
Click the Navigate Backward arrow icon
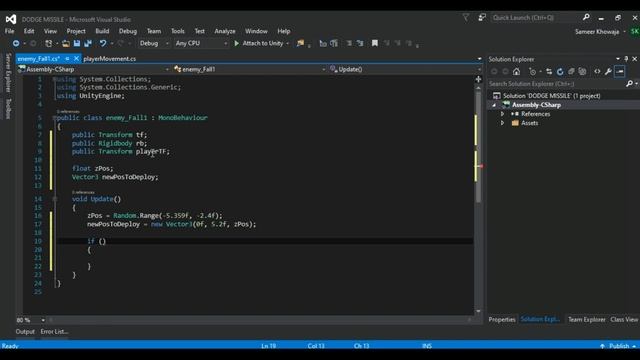16,43
